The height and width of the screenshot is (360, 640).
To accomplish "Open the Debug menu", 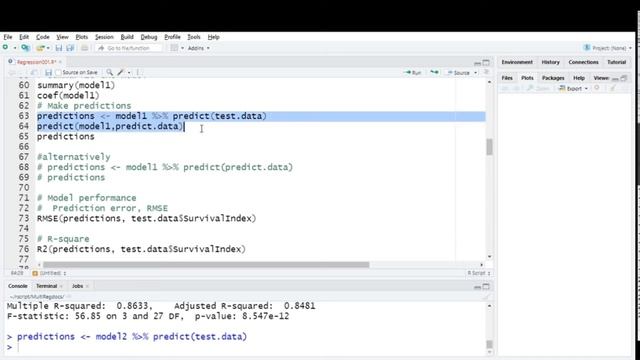I will pos(149,37).
